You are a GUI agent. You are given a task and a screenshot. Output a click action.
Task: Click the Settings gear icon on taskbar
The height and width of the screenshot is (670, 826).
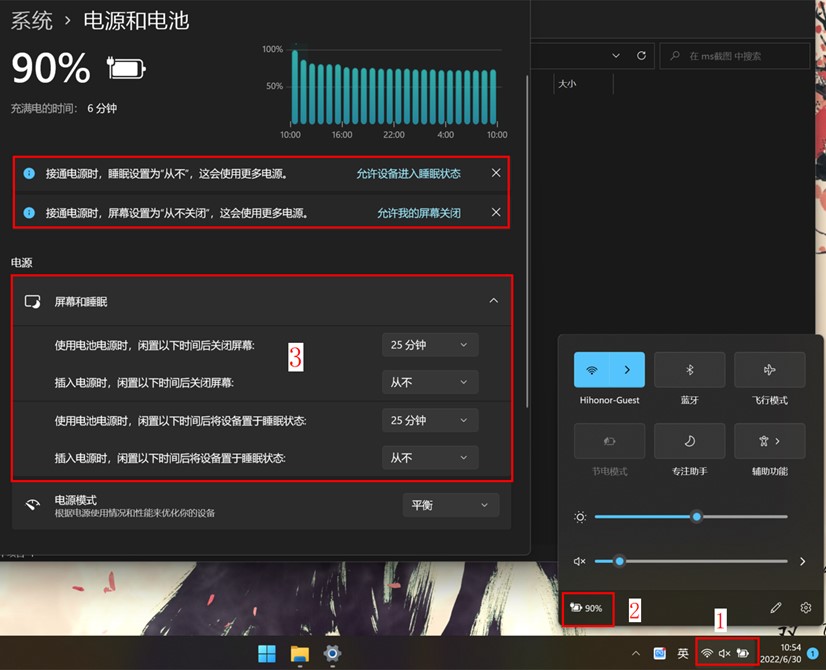332,654
